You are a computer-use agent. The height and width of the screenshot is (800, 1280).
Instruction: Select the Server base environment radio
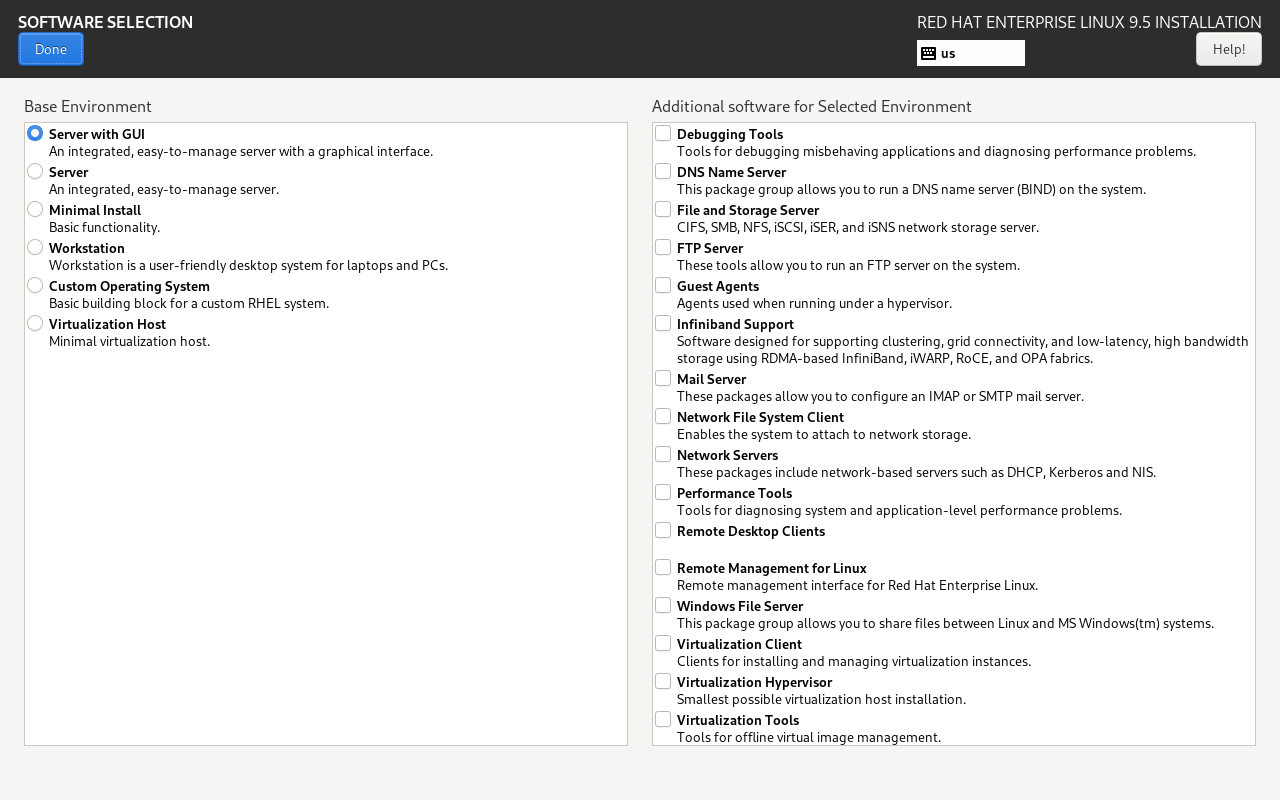coord(35,171)
